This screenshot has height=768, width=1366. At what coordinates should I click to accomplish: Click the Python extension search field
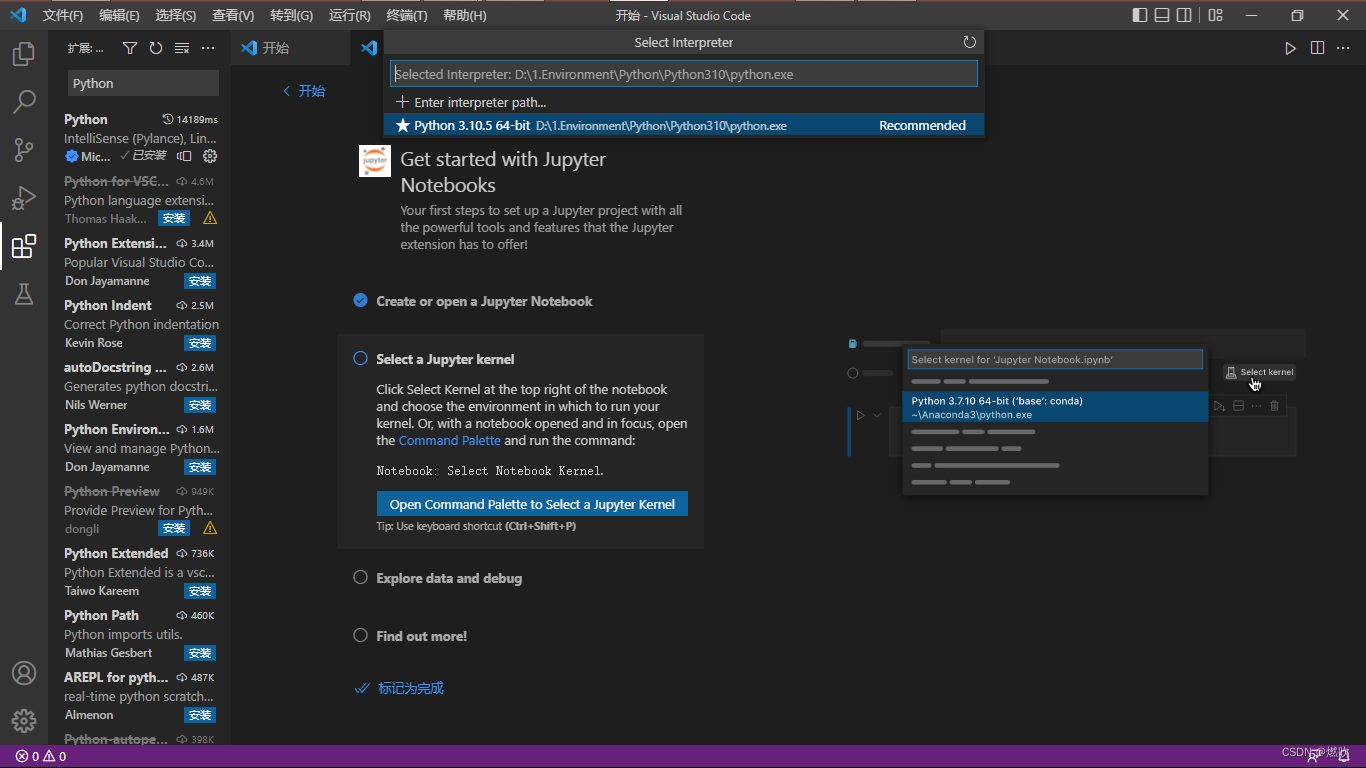pos(142,83)
